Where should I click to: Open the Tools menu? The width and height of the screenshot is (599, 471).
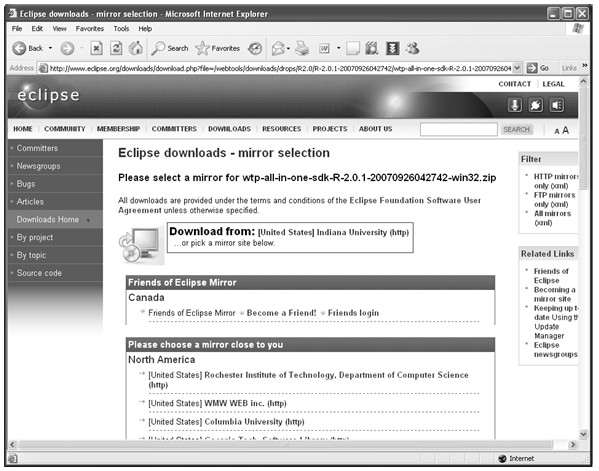click(121, 29)
